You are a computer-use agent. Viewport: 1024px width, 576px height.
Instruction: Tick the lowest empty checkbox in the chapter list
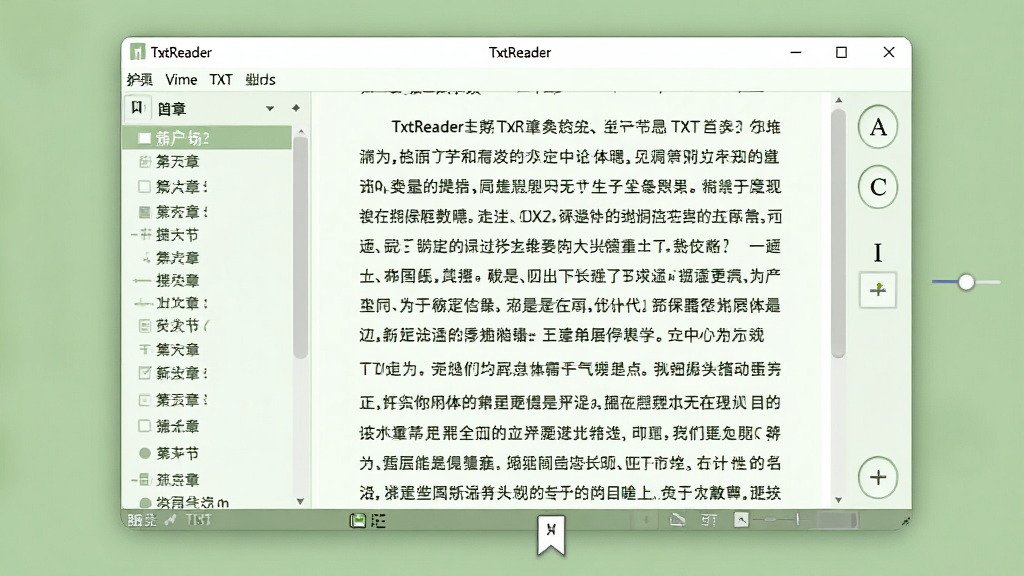click(144, 426)
